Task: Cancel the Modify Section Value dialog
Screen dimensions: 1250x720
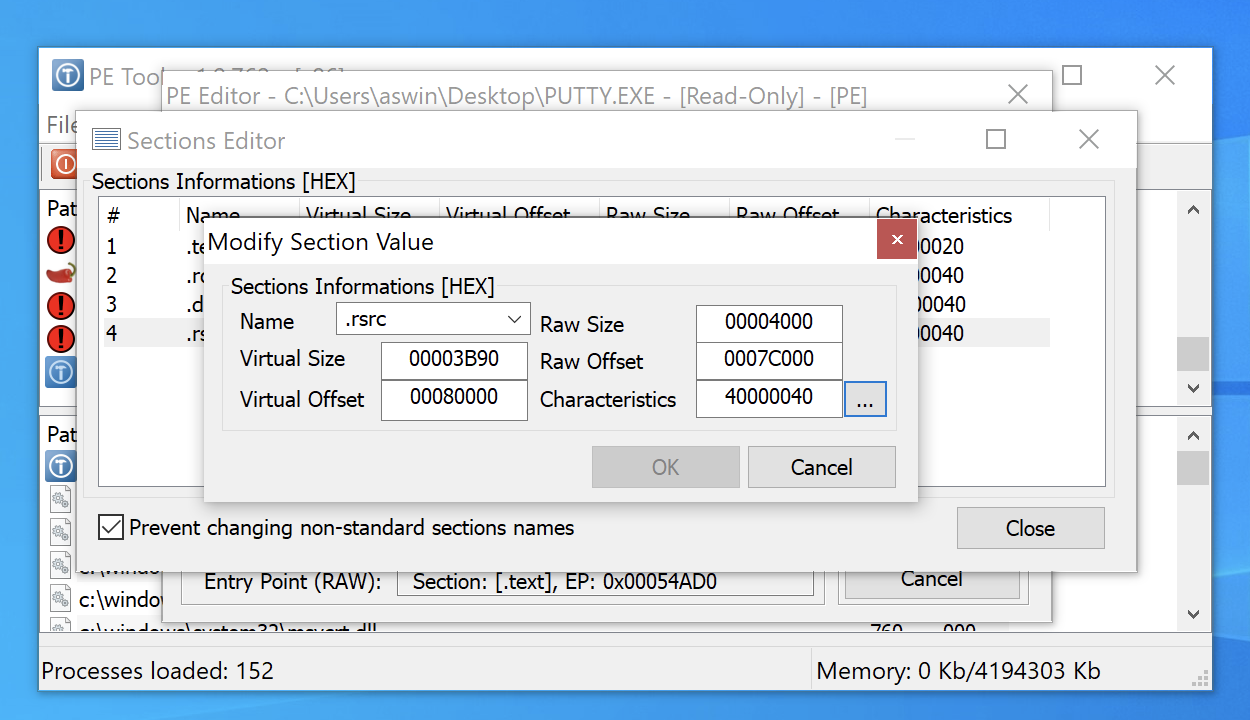Action: 821,467
